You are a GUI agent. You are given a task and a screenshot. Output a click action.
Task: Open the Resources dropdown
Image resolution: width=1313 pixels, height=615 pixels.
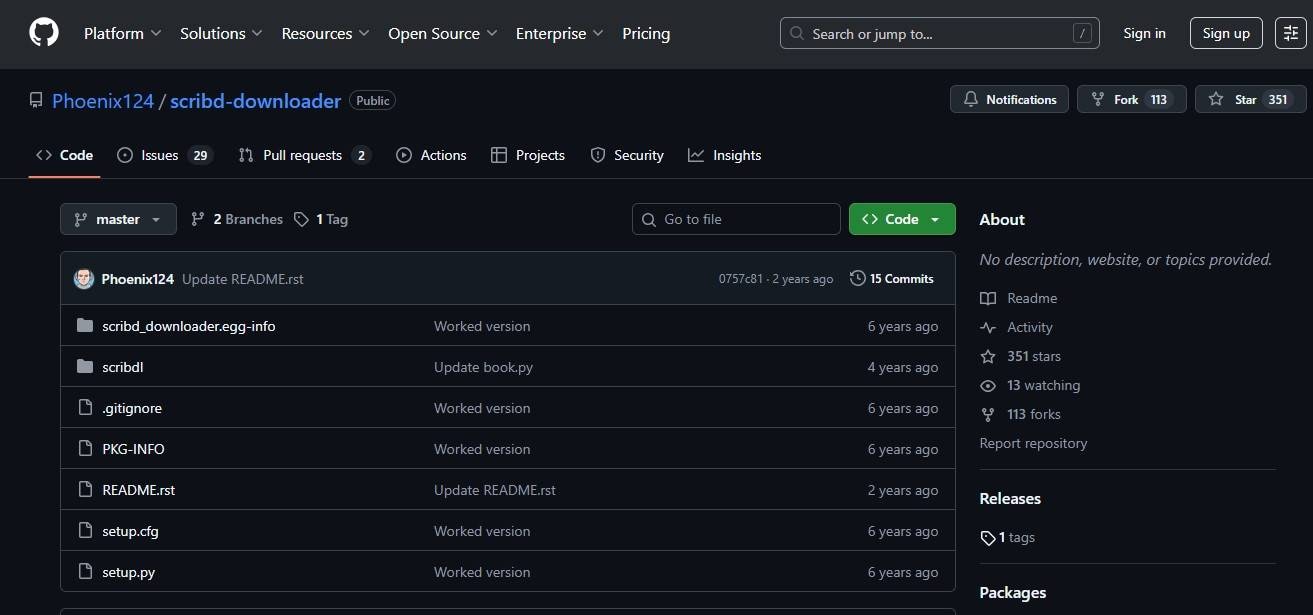[325, 33]
